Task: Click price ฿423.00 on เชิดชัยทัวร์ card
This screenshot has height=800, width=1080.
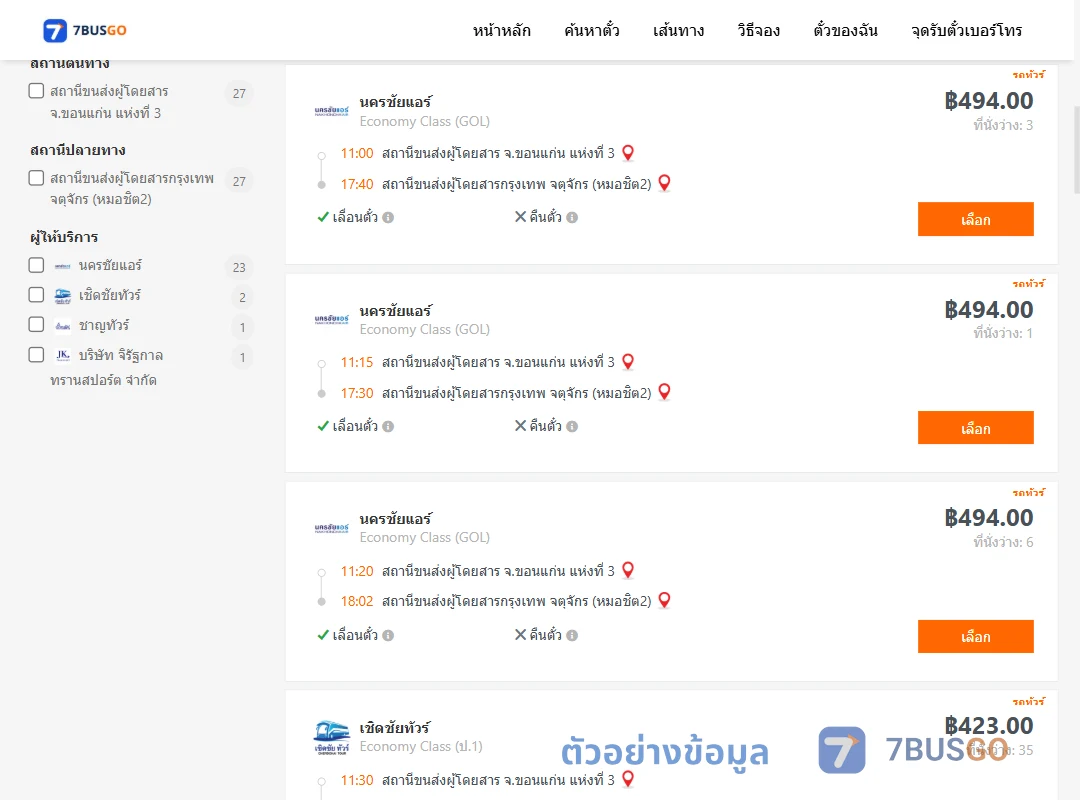Action: [988, 725]
